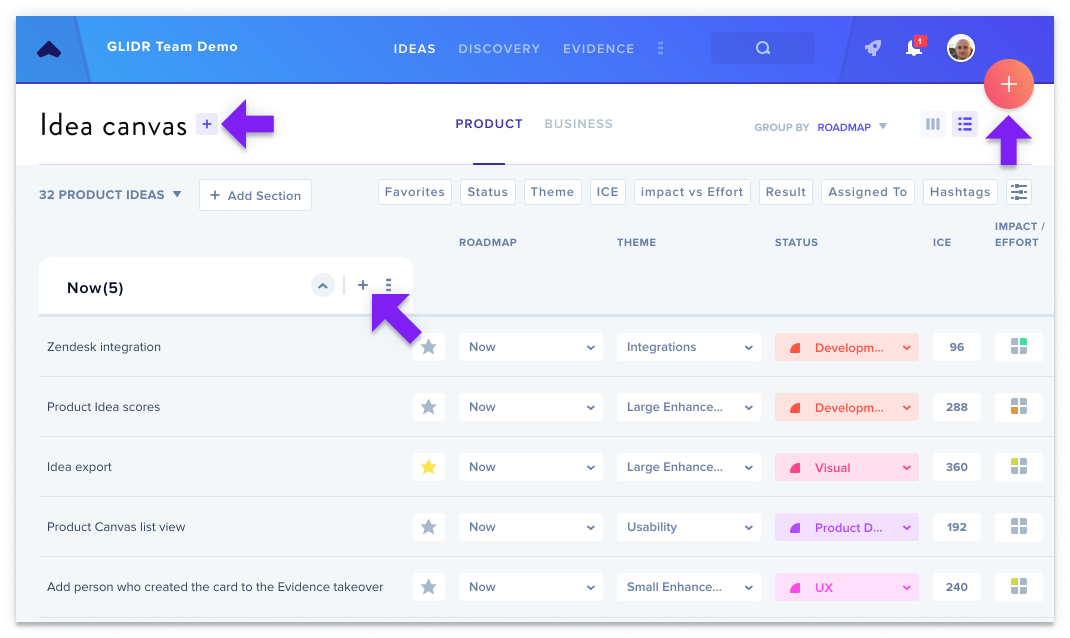Expand 32 PRODUCT IDEAS dropdown
The image size is (1070, 638).
click(110, 194)
